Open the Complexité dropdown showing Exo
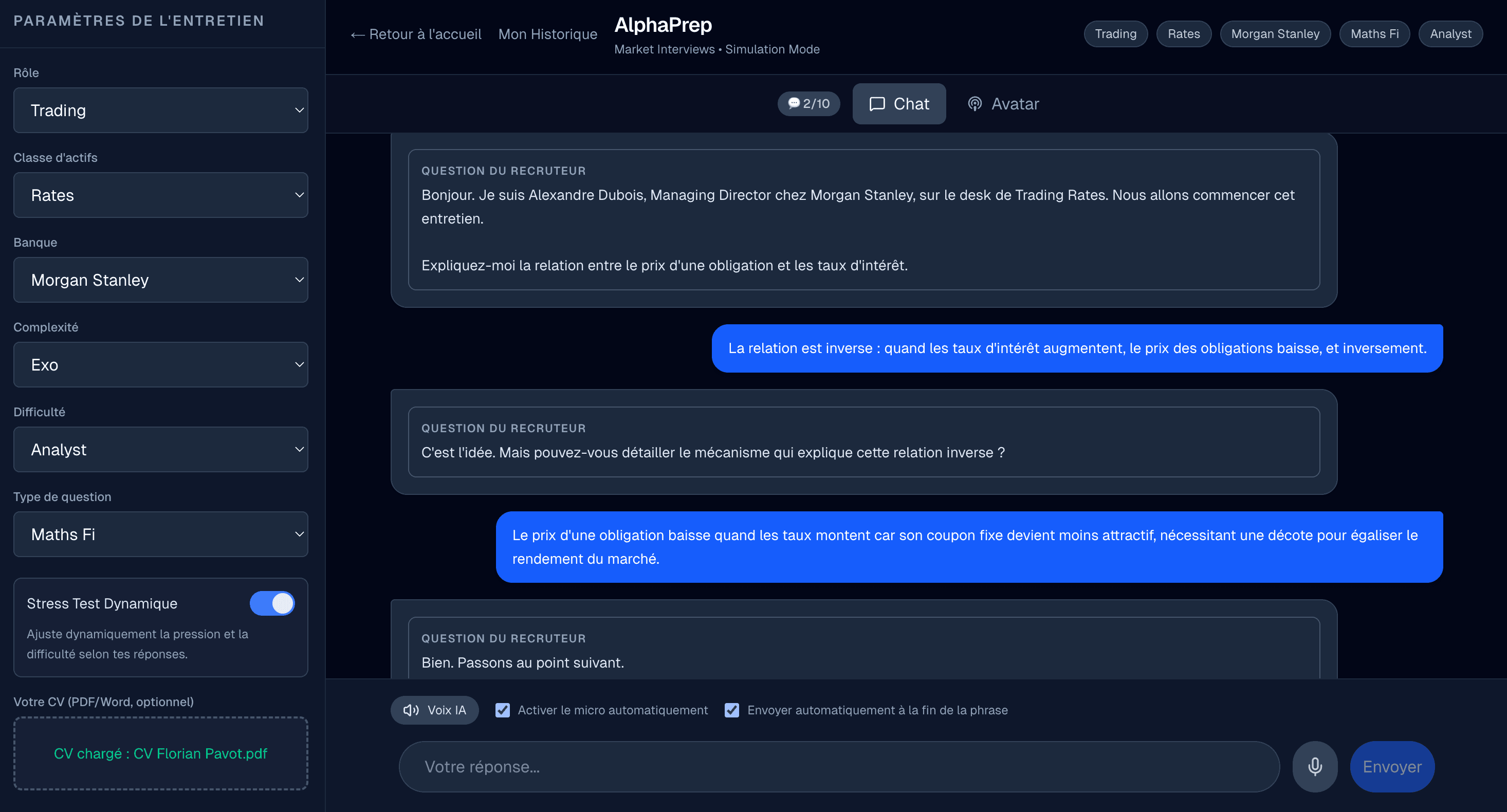Screen dimensions: 1507x812 pyautogui.click(x=160, y=364)
